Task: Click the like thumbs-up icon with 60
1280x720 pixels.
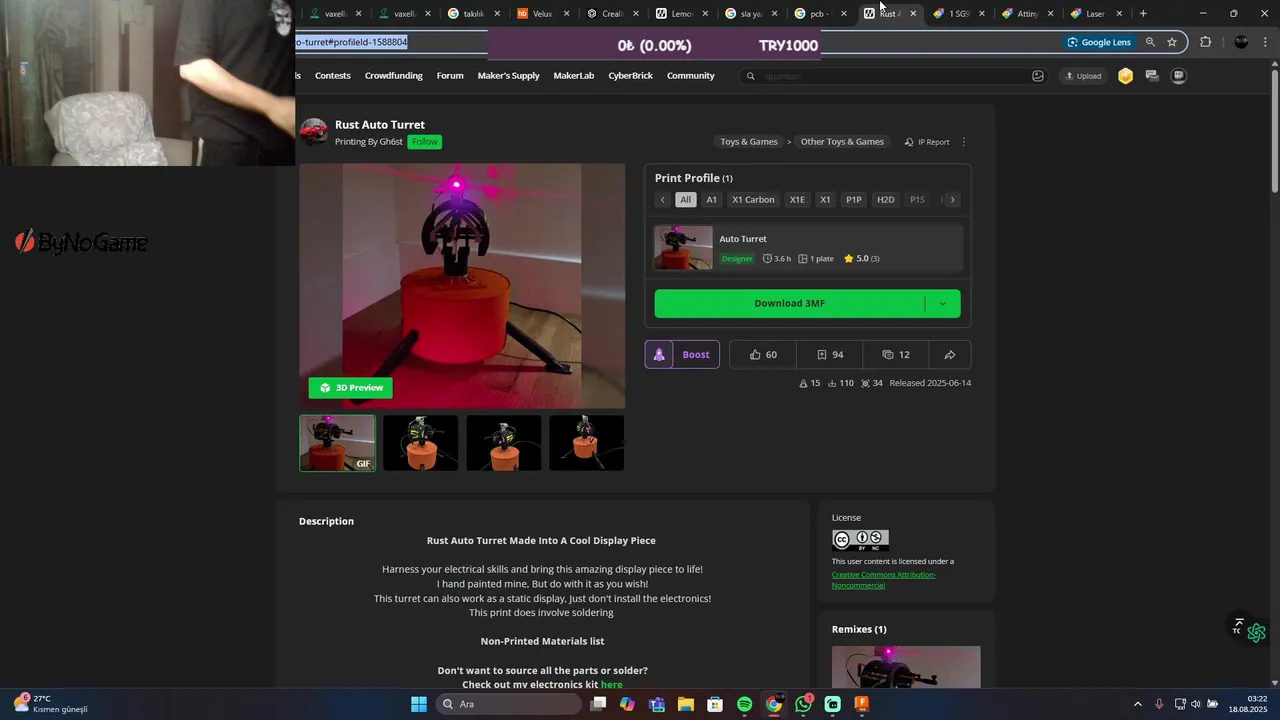Action: click(x=755, y=355)
